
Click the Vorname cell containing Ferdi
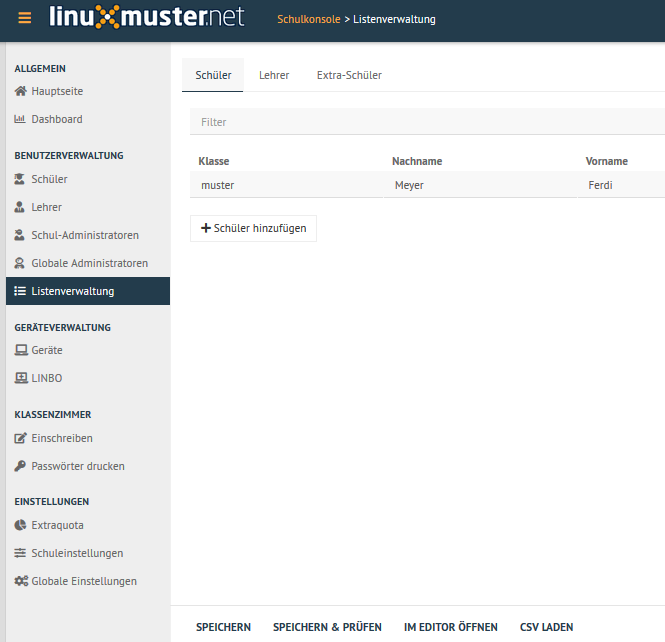621,185
